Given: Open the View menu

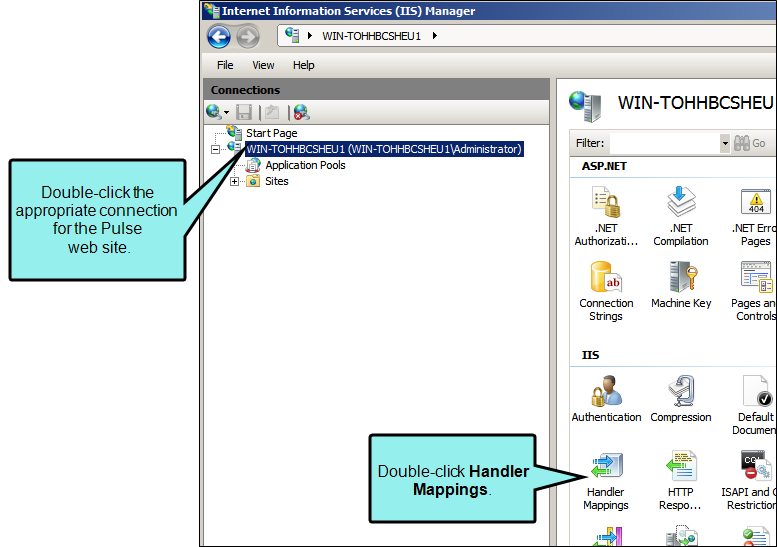Looking at the screenshot, I should (263, 65).
